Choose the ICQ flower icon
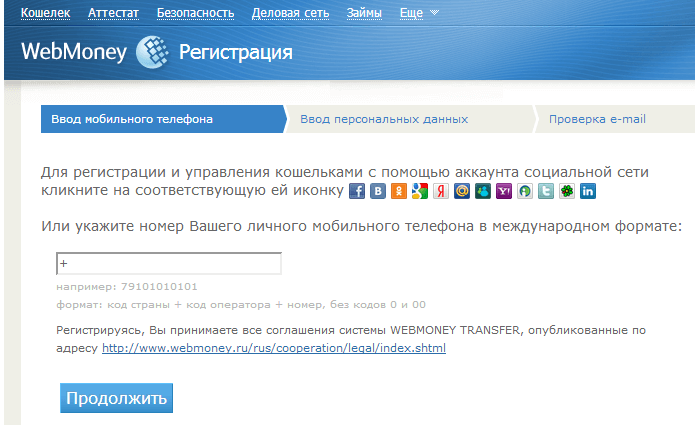The image size is (700, 425). pos(567,191)
